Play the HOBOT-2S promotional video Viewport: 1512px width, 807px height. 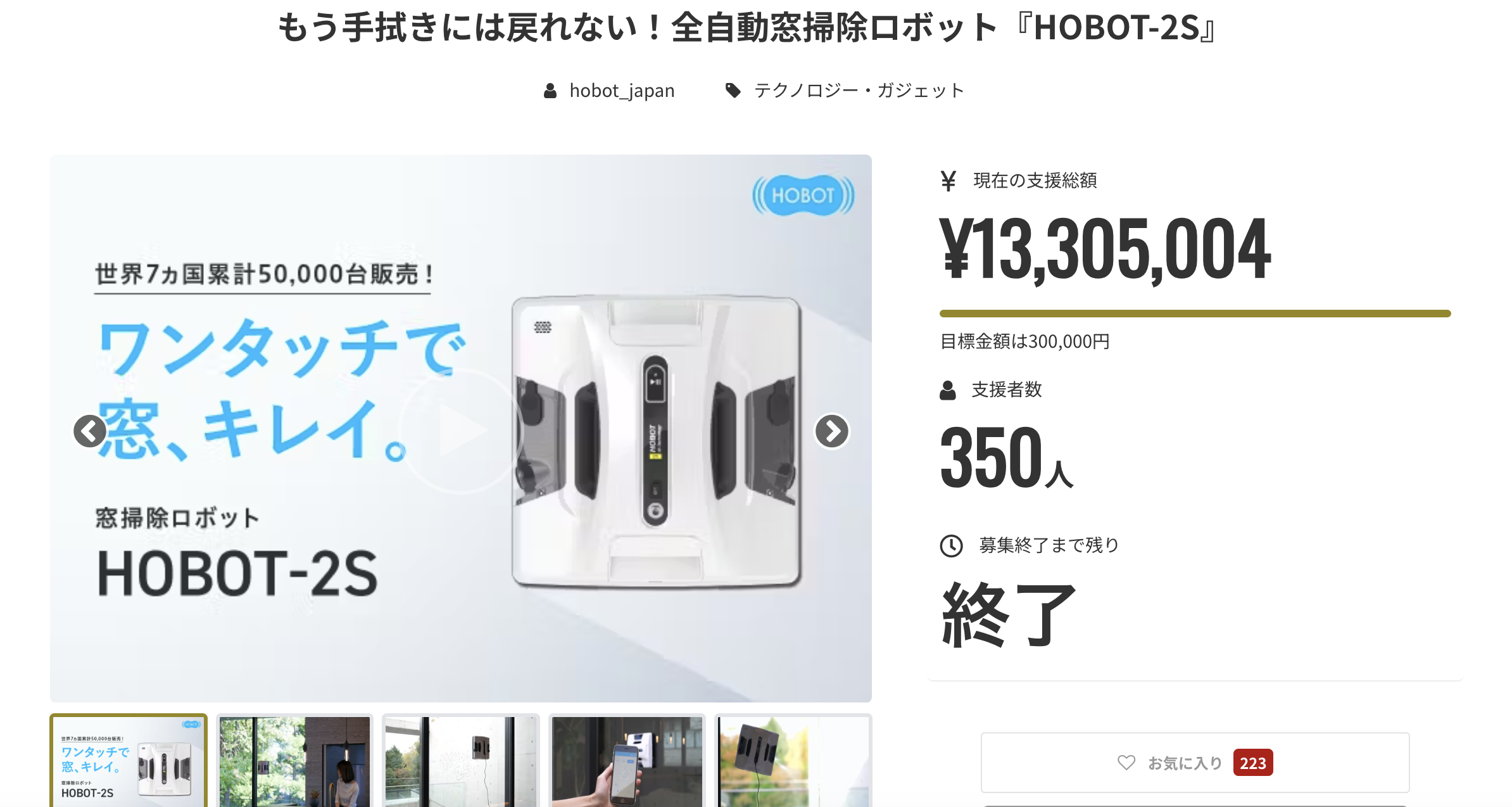click(461, 431)
